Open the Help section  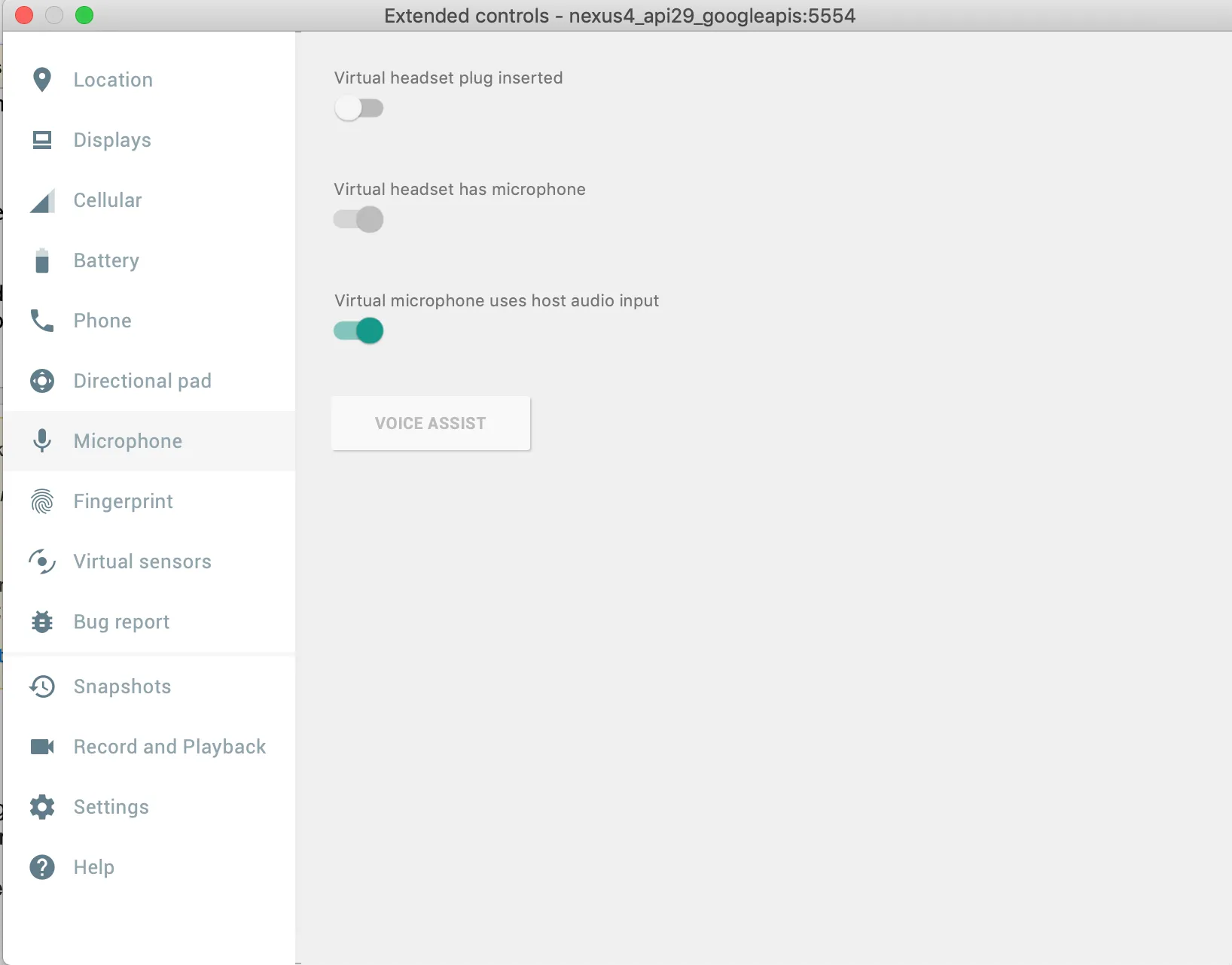point(93,867)
